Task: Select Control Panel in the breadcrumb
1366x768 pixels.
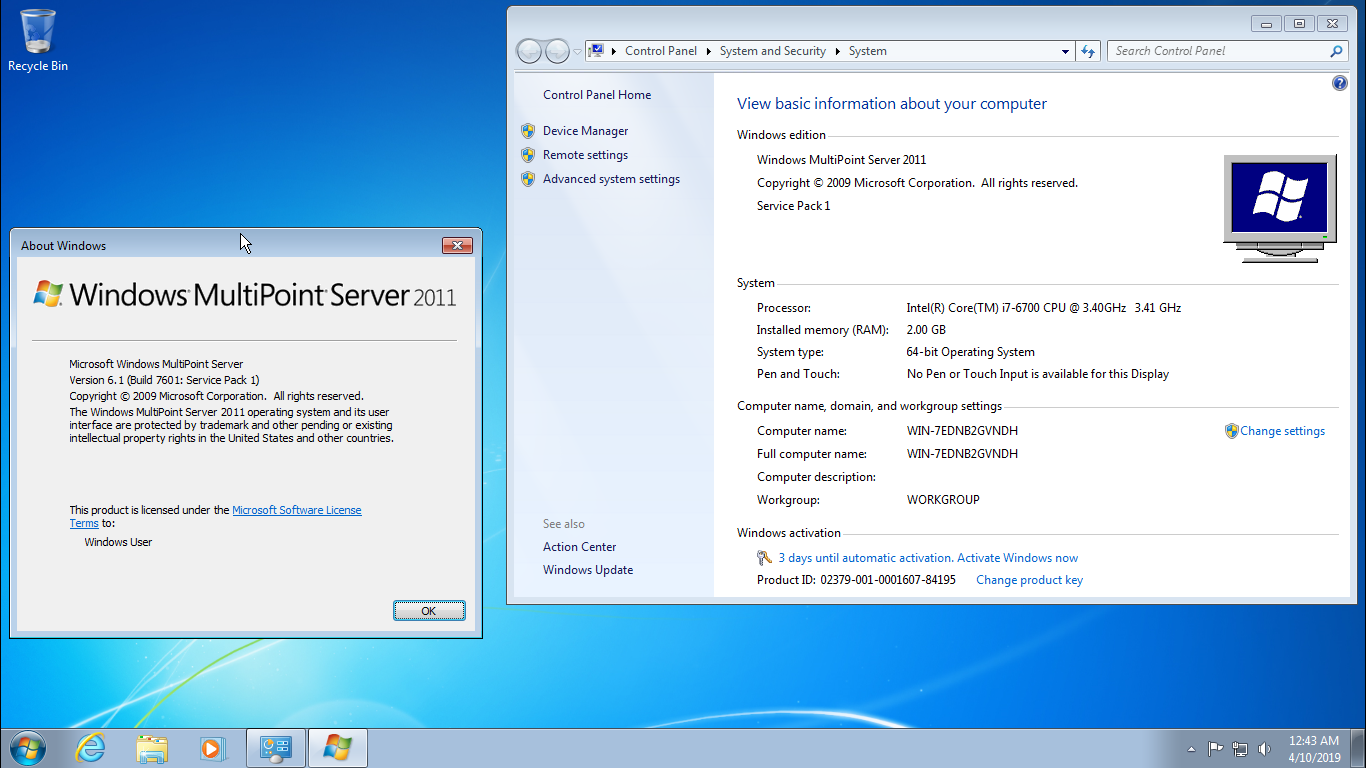Action: (661, 51)
